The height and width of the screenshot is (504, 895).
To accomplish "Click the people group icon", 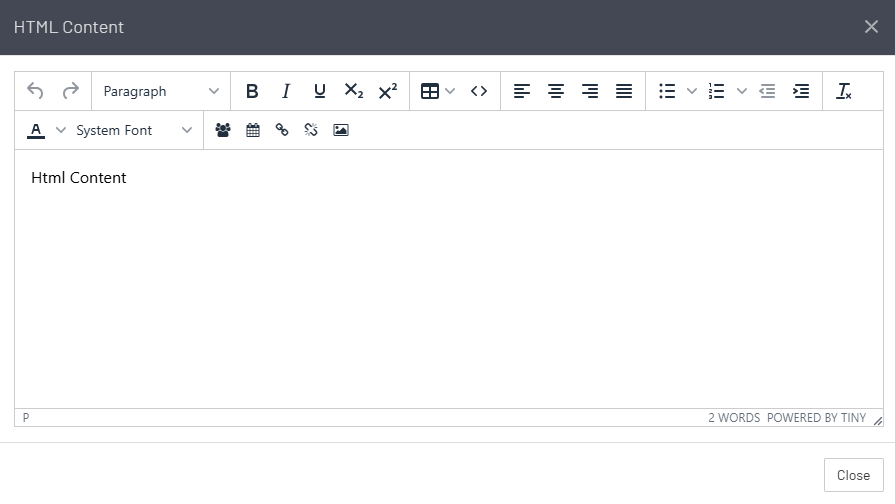I will [x=223, y=130].
